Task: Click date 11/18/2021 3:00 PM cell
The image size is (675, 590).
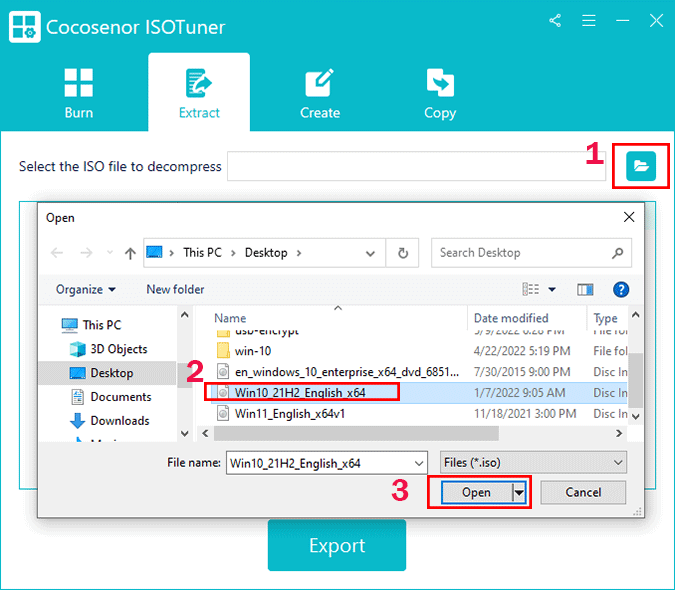Action: pos(525,414)
